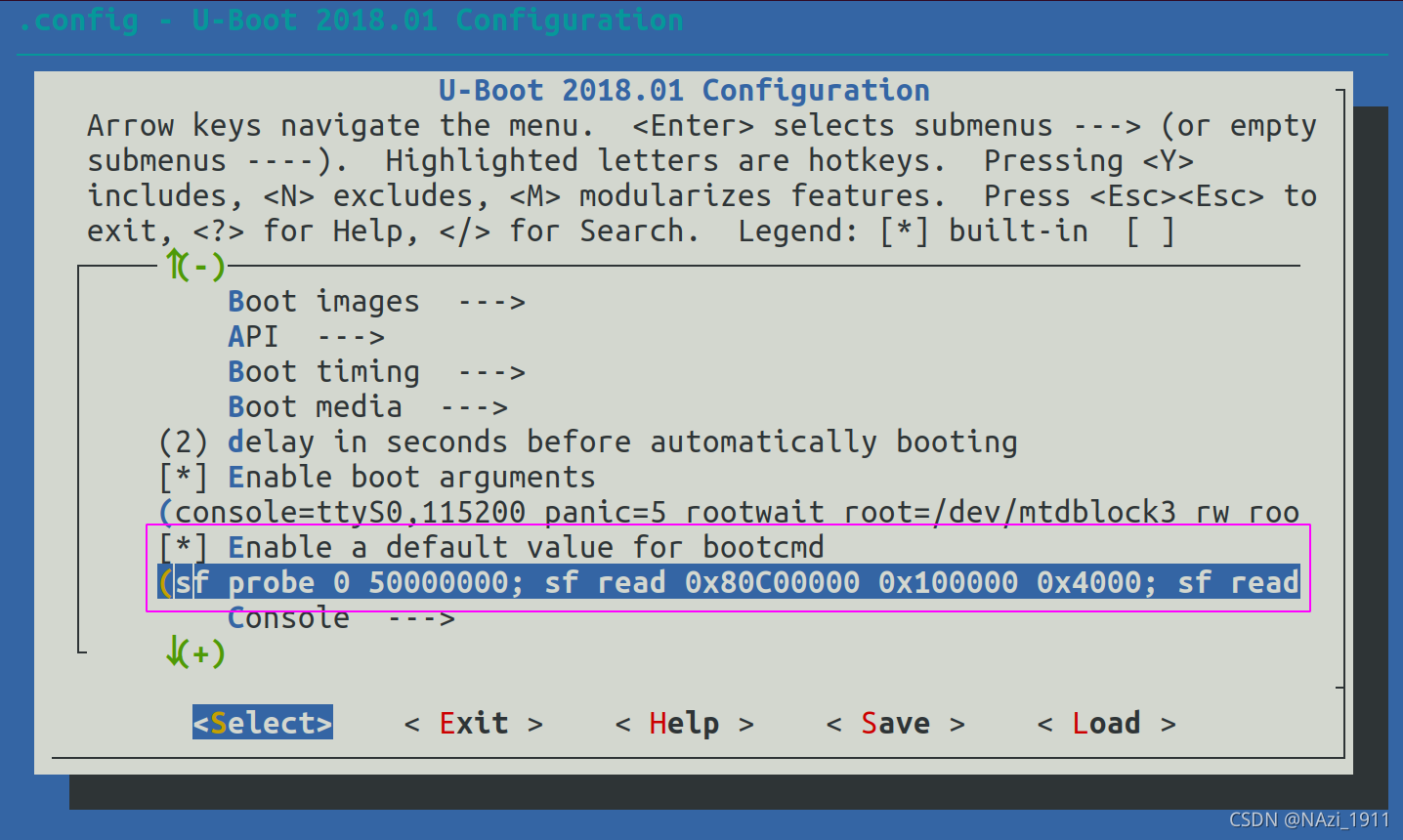Click the < Exit > button
1403x840 pixels.
pos(473,723)
